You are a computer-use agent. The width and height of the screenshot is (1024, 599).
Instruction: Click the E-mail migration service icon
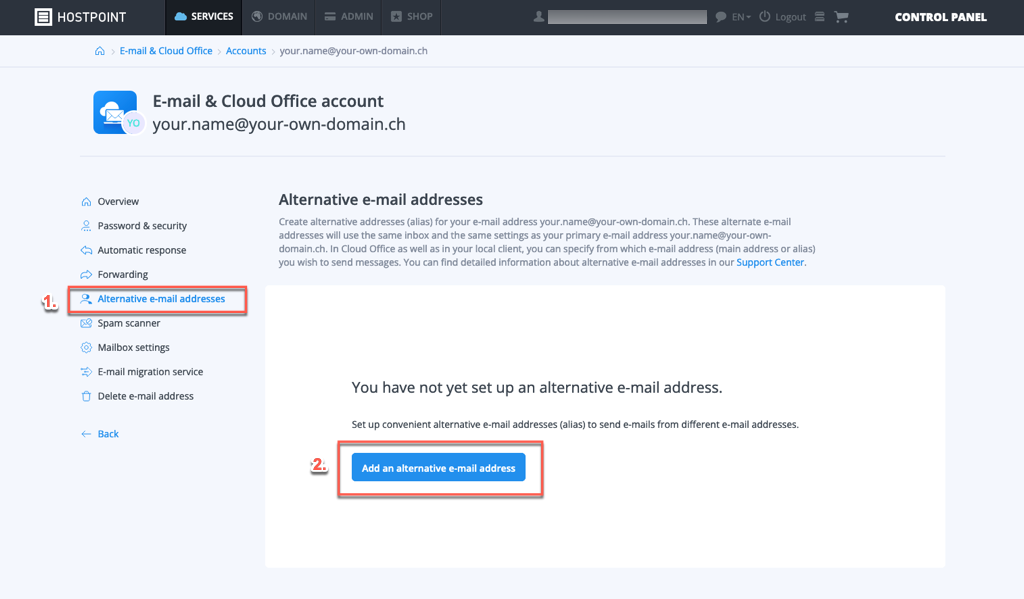(86, 372)
